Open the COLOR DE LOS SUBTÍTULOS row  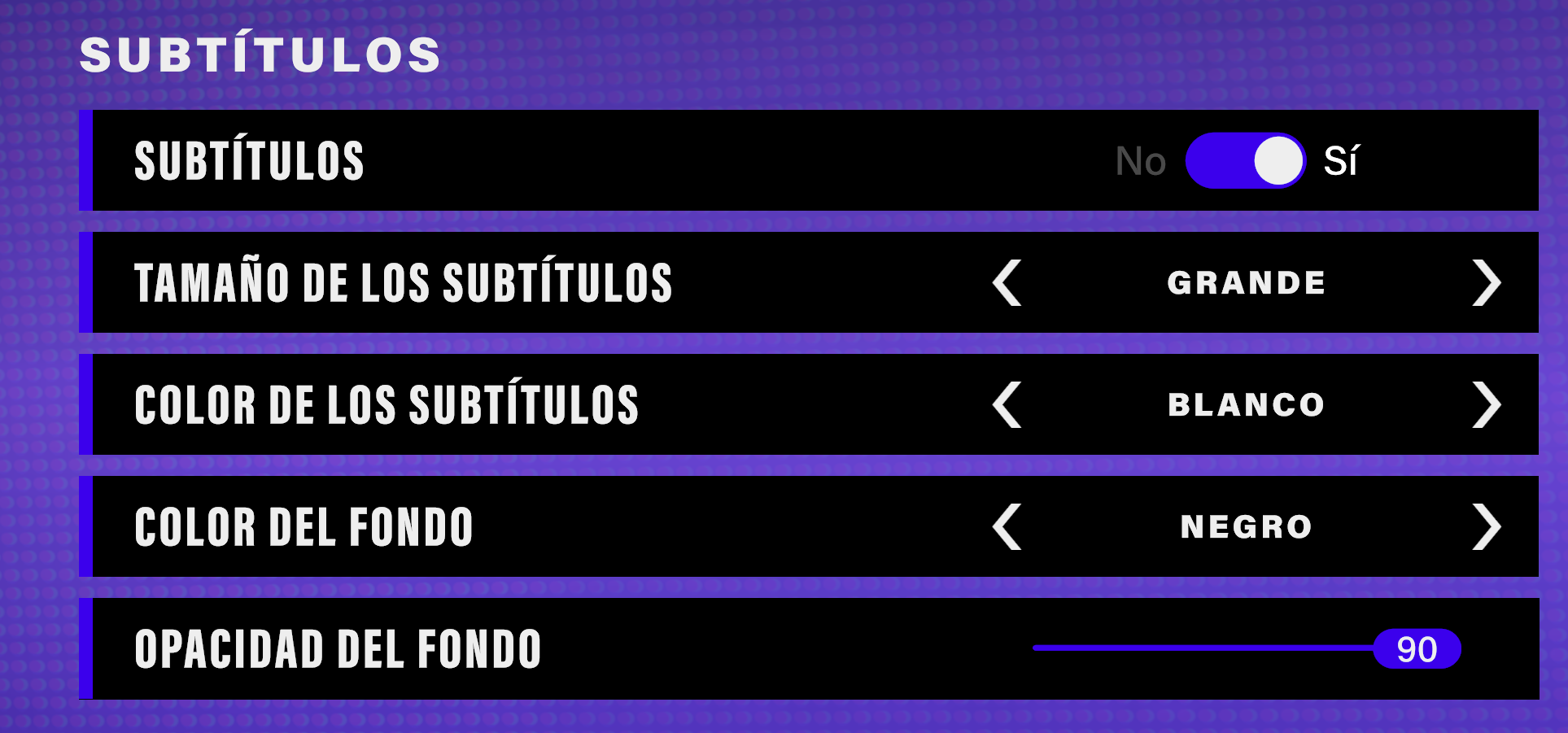[x=387, y=404]
